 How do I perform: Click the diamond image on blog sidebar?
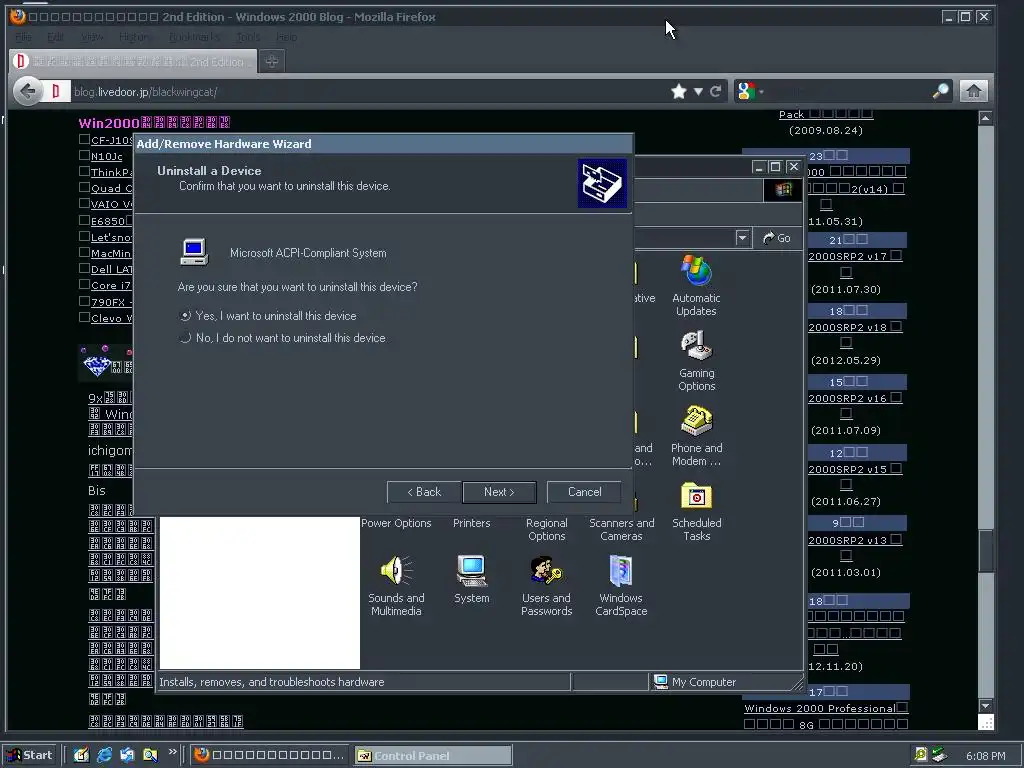coord(97,366)
